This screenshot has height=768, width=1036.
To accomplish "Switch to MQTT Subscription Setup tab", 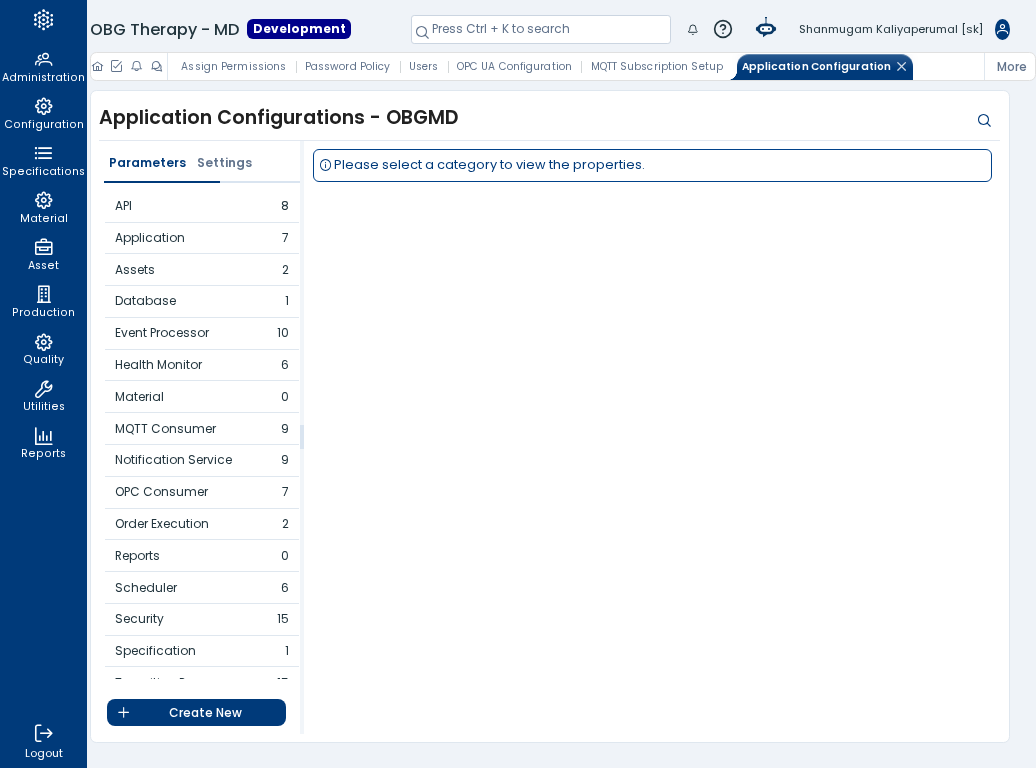I will click(x=657, y=66).
